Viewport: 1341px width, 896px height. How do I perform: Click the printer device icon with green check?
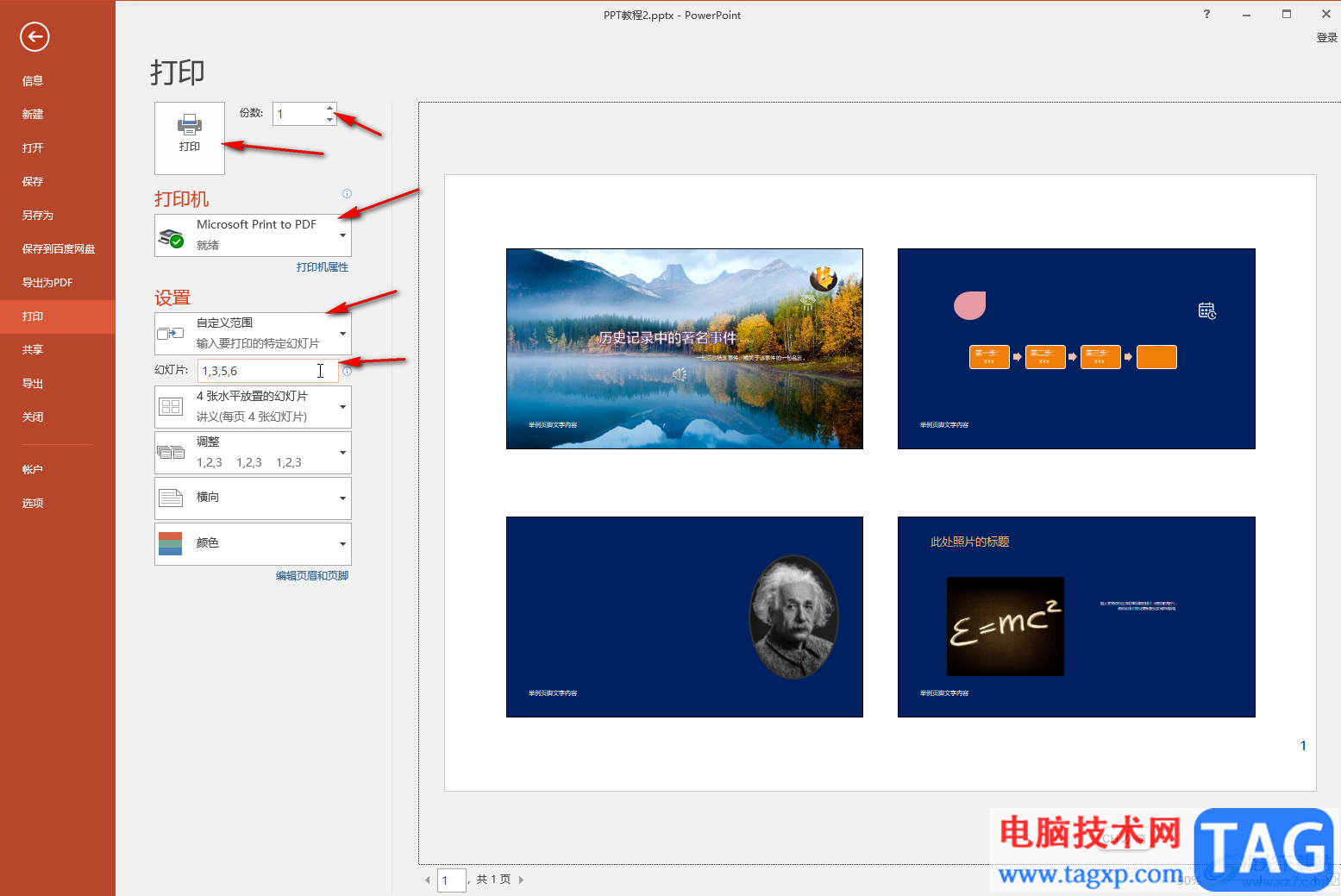(171, 238)
